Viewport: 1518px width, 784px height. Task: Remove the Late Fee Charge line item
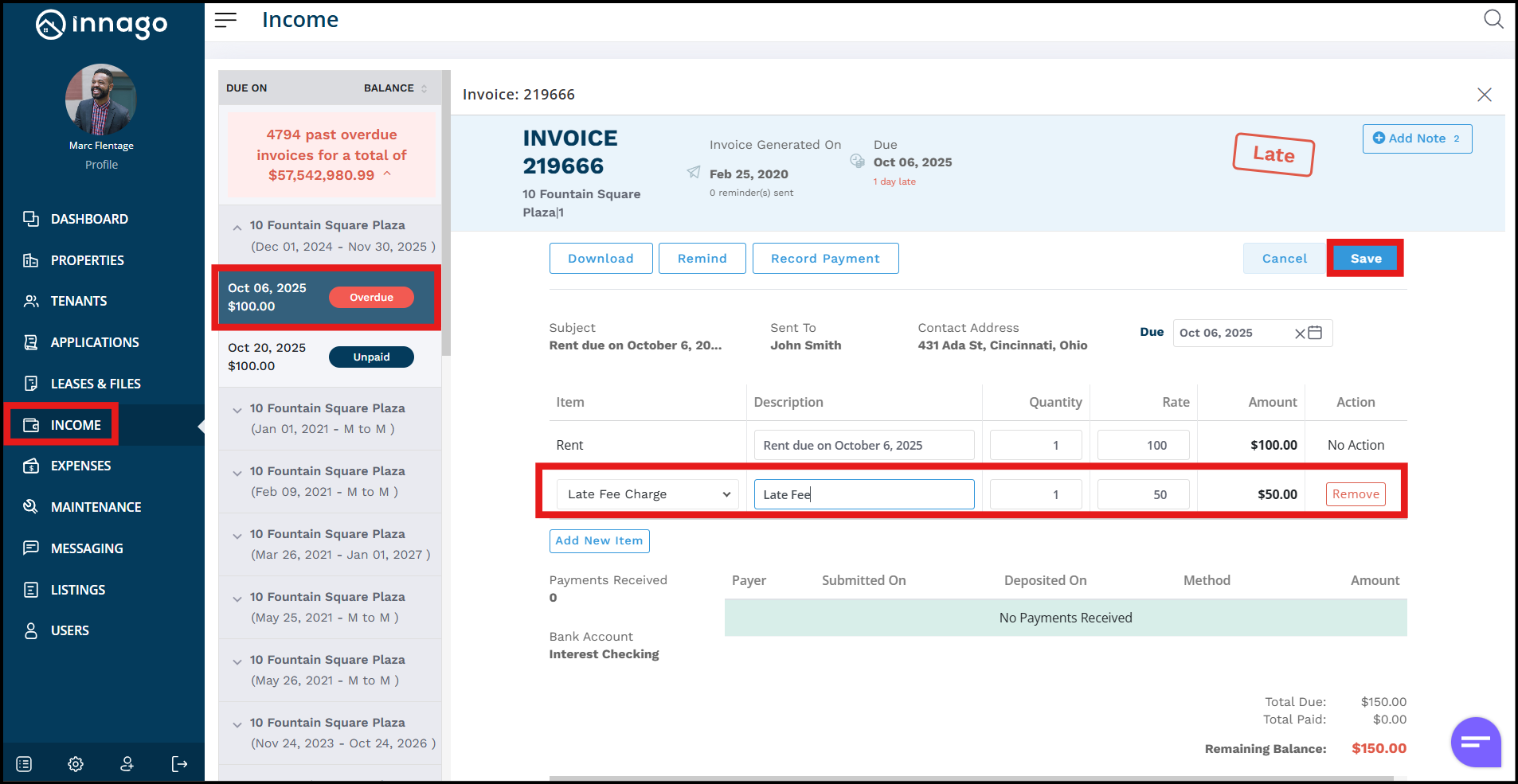[1355, 494]
